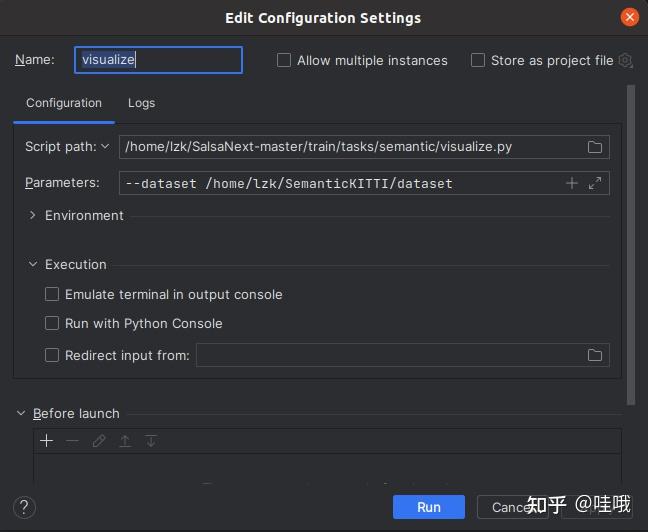This screenshot has width=648, height=532.
Task: Click the plus icon in Parameters field
Action: 572,183
